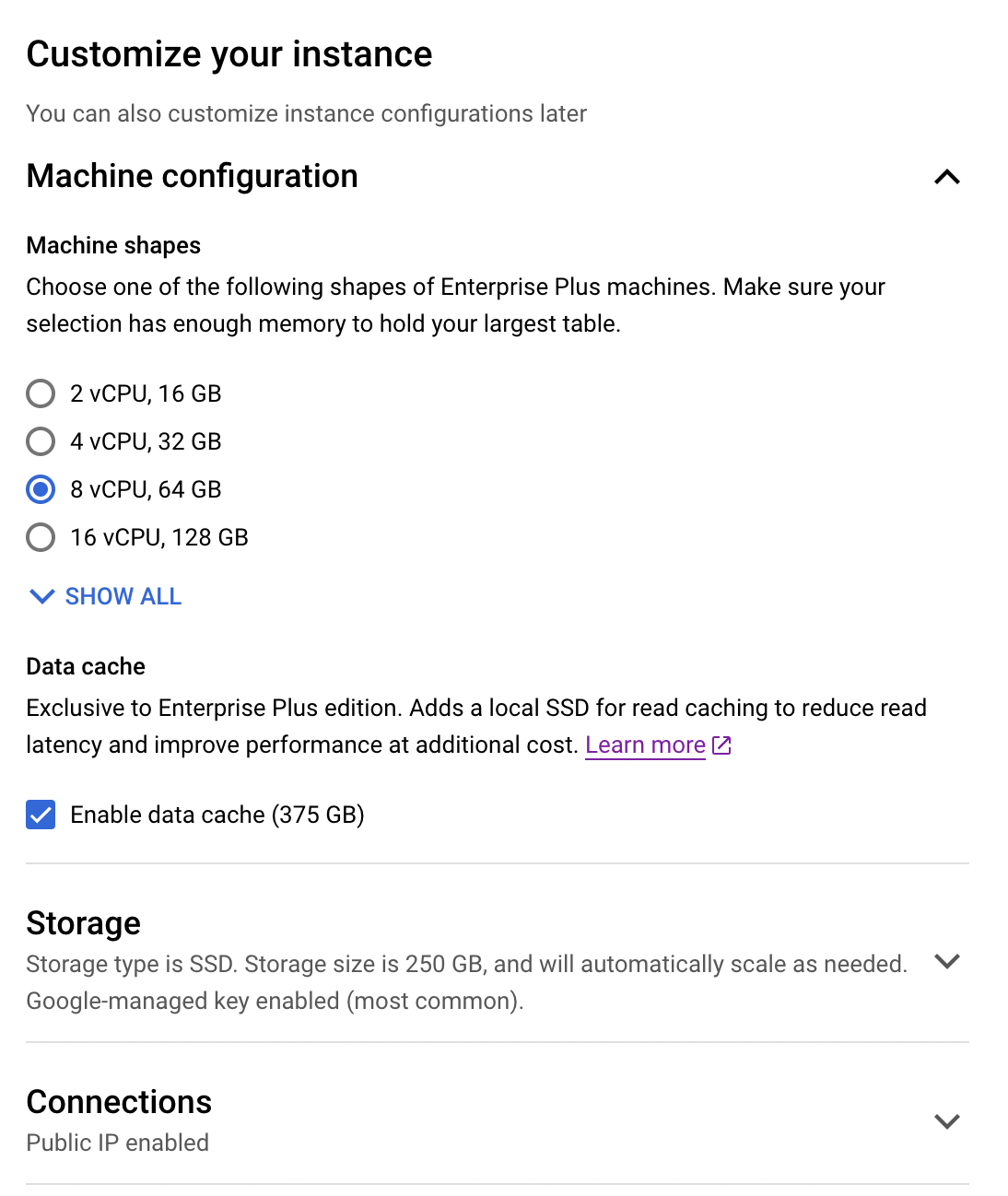The height and width of the screenshot is (1196, 1008).
Task: Uncheck the Enable data cache checkbox
Action: click(41, 815)
